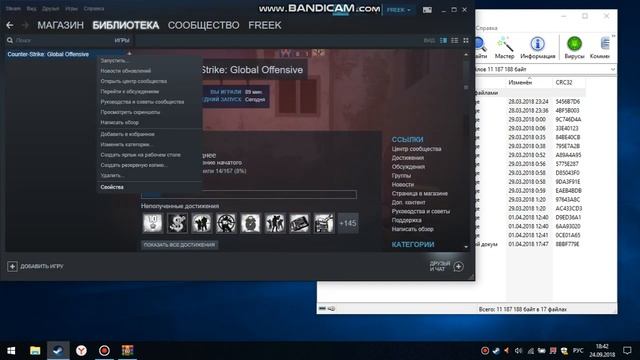Open friends and chat plus icon

[x=458, y=267]
